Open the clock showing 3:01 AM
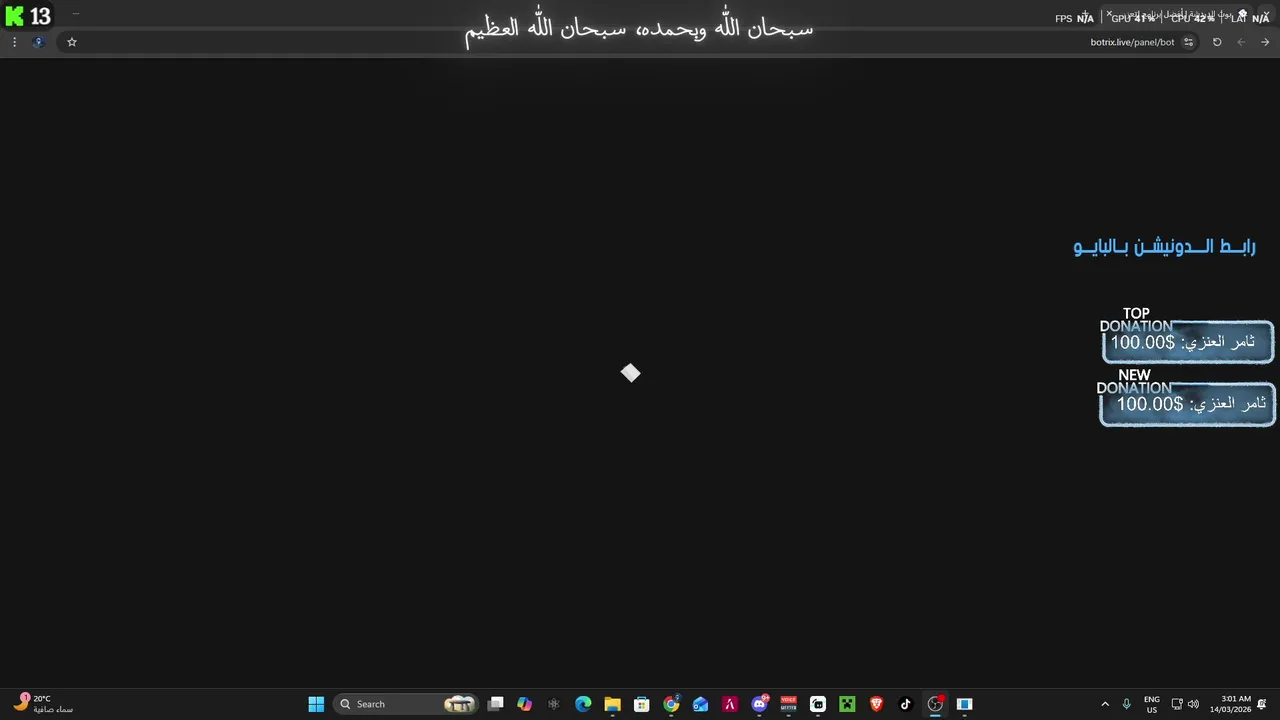The height and width of the screenshot is (720, 1280). 1230,704
